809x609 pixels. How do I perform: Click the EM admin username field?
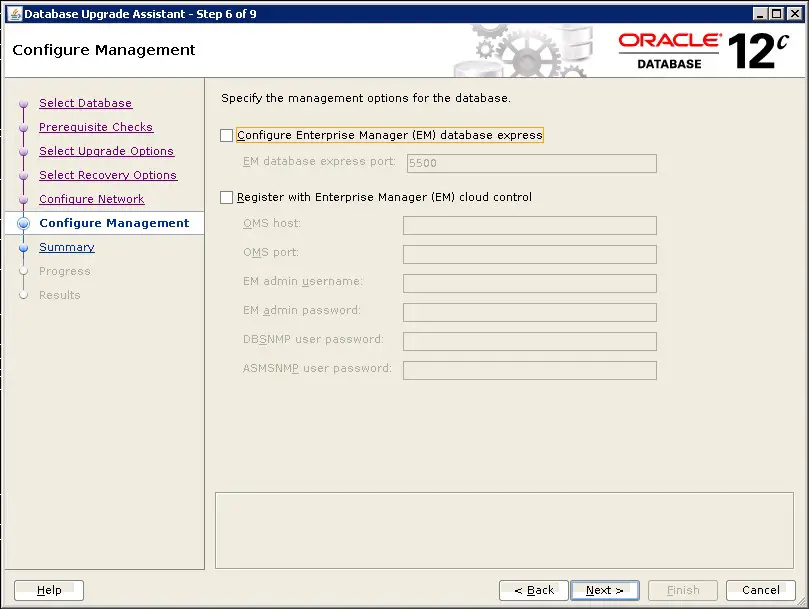[x=529, y=283]
